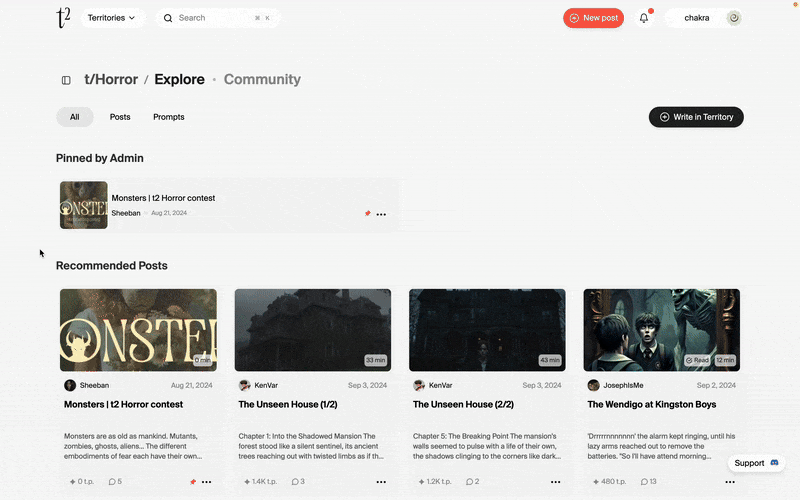Click KenVar avatar on Unseen House (1/2)

click(x=244, y=385)
